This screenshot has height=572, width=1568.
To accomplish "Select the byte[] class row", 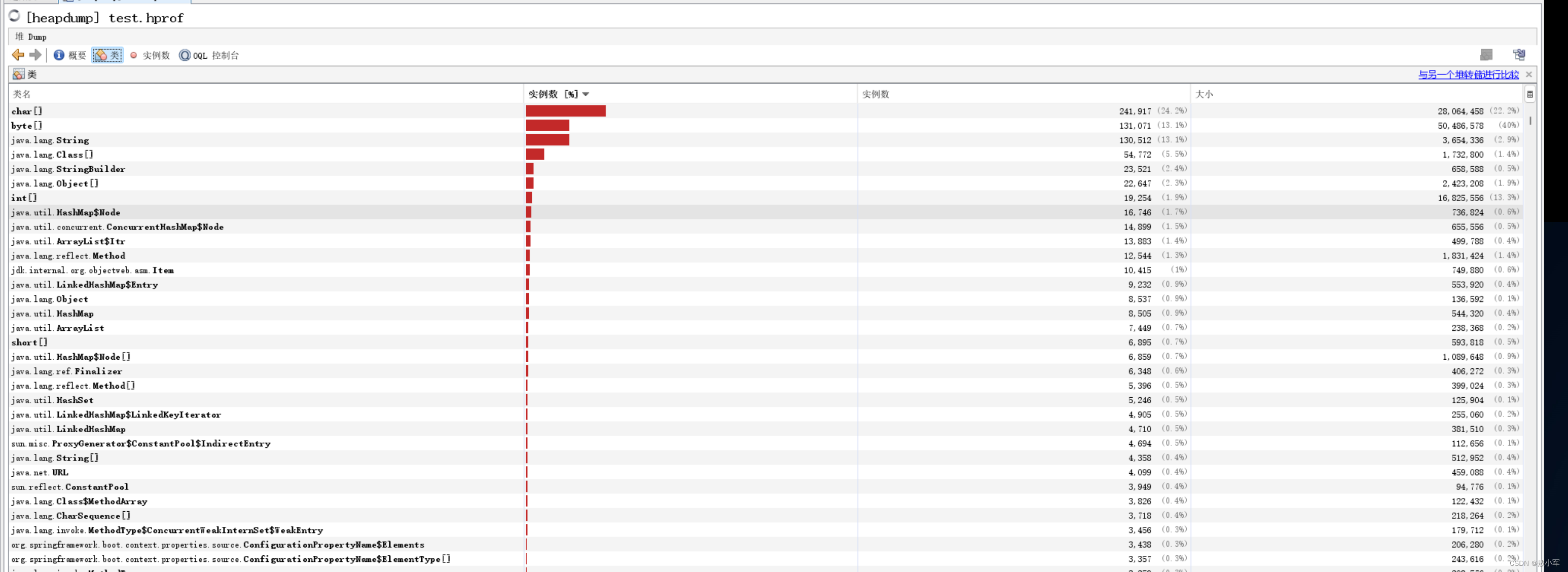I will pyautogui.click(x=765, y=125).
